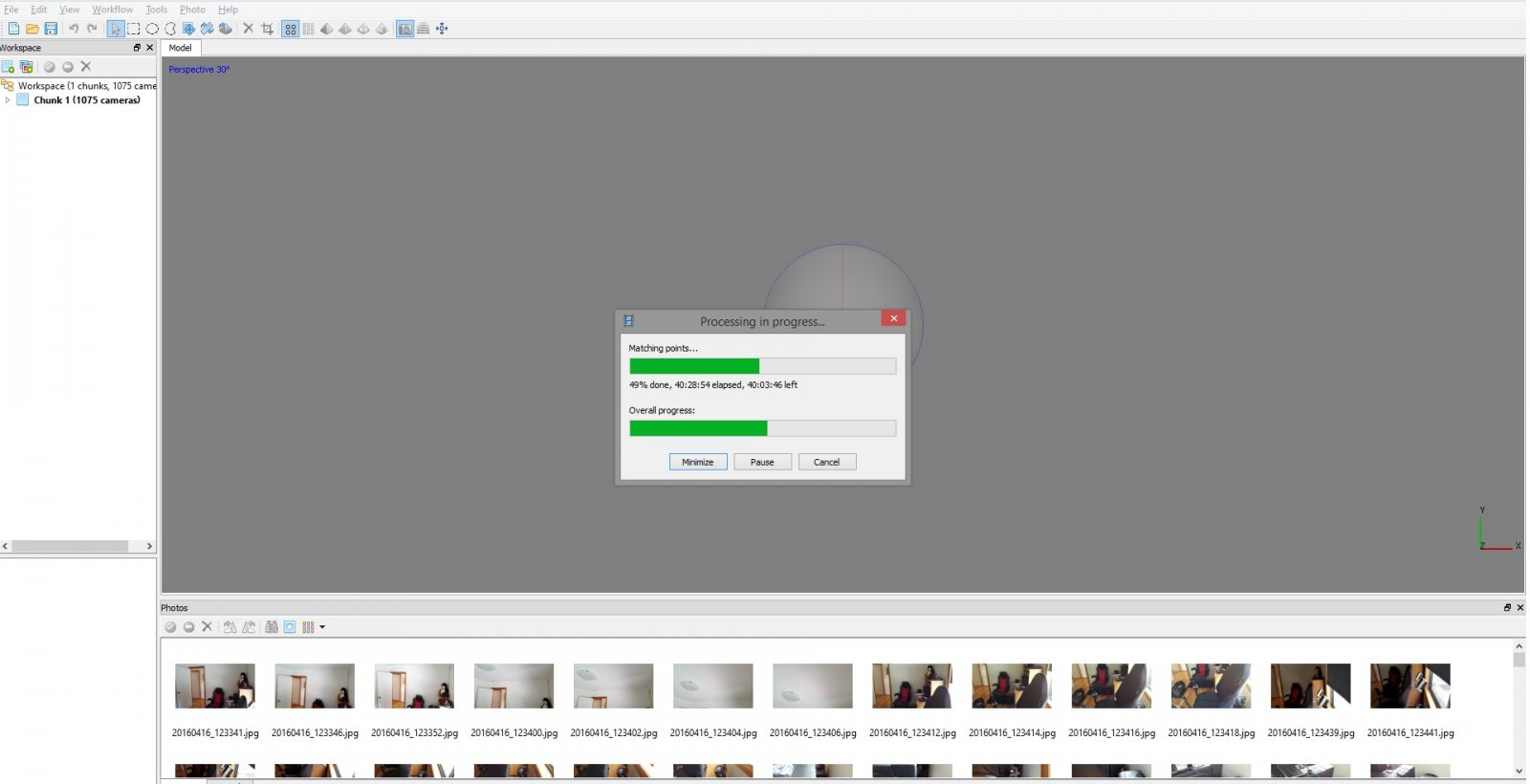Rotate photo right in Photos toolbar
The width and height of the screenshot is (1530, 784).
[x=229, y=627]
